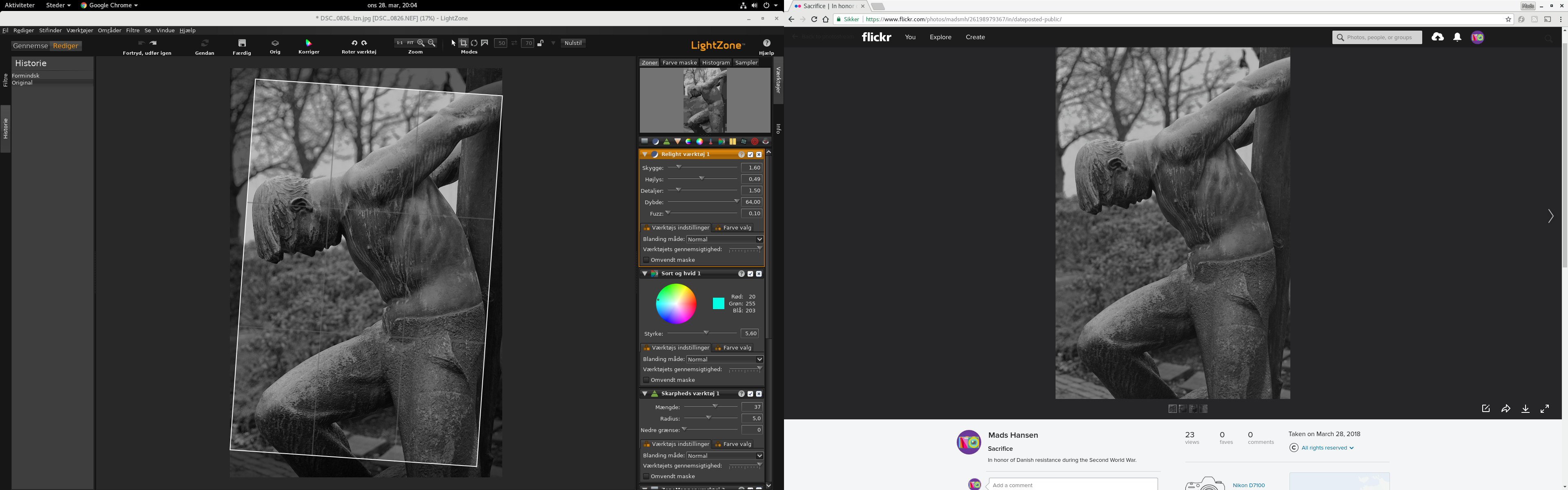Switch to the Sampler tab

click(746, 63)
